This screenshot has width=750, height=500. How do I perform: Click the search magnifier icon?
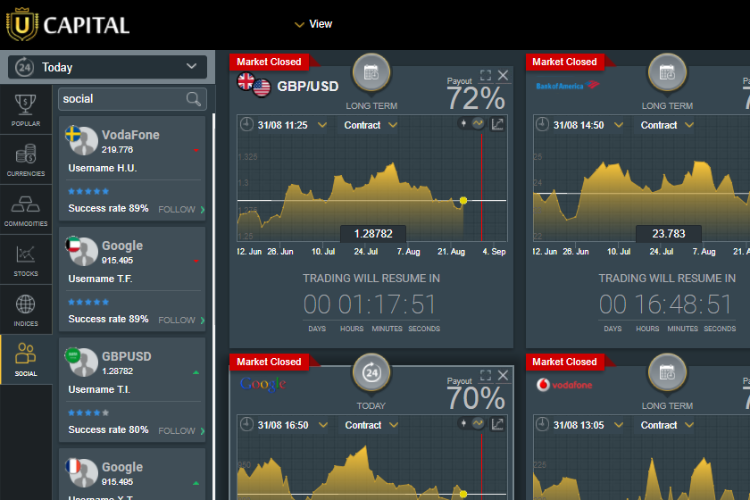193,99
